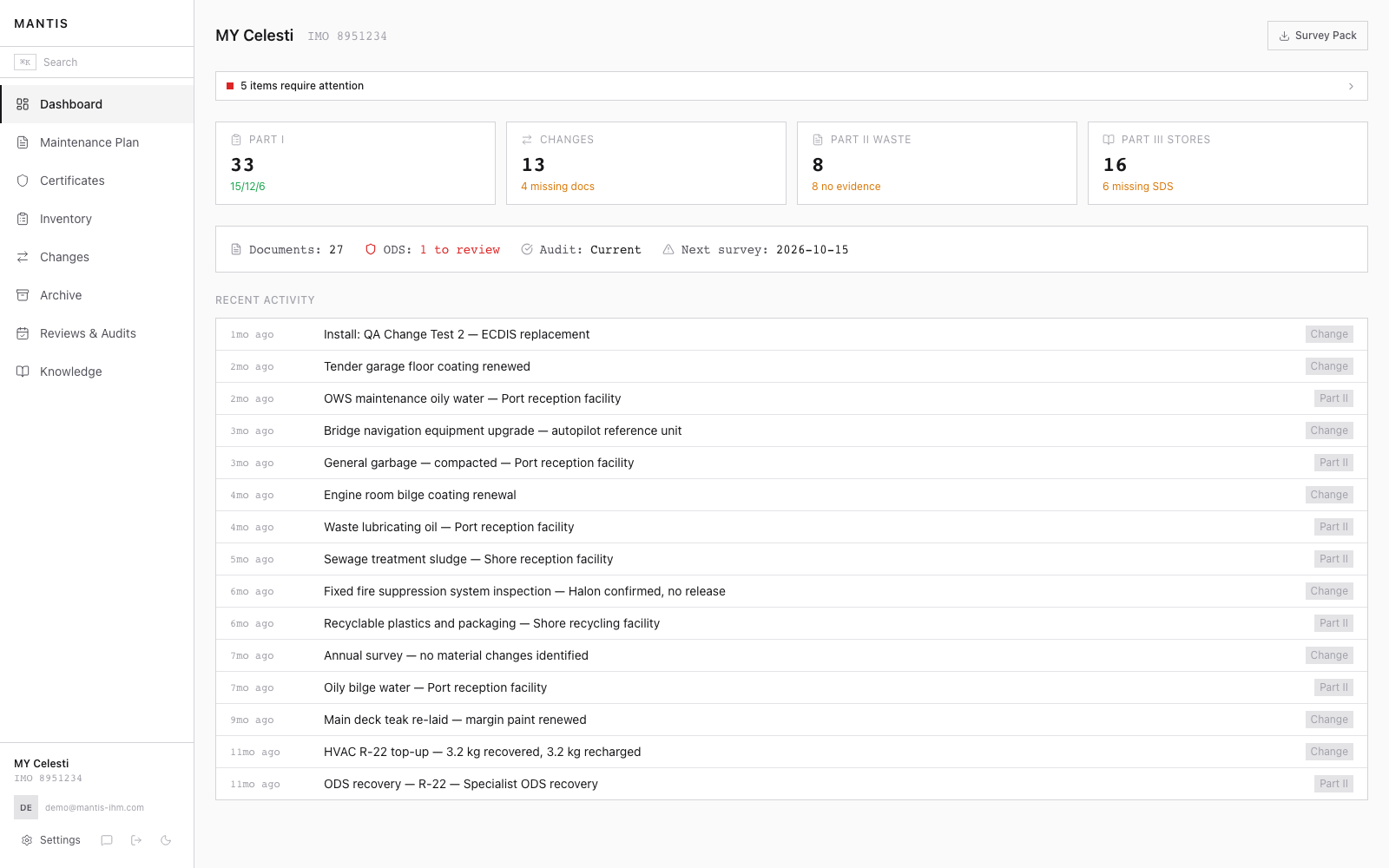The height and width of the screenshot is (868, 1389).
Task: Click the '1 to review' ODS link
Action: (x=460, y=250)
